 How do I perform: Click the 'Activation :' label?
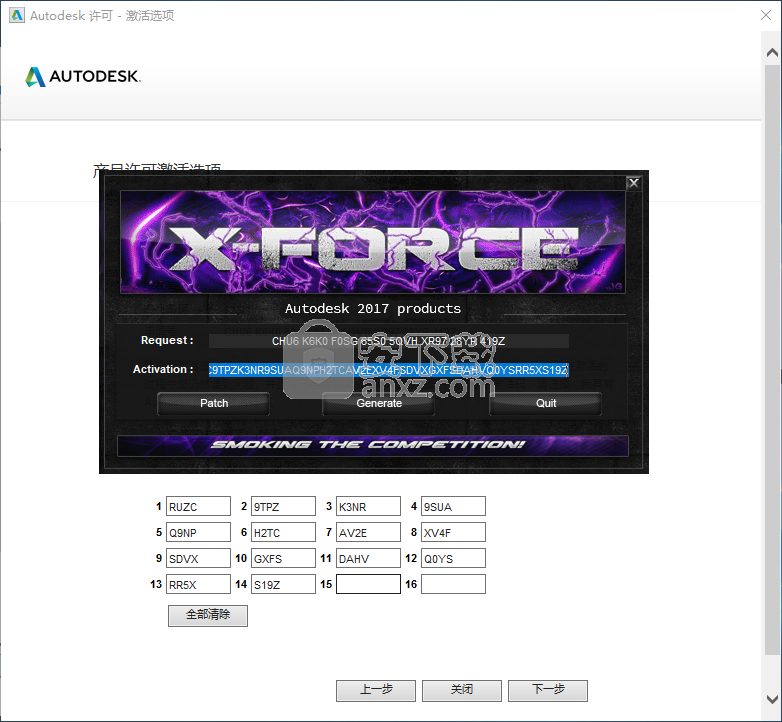pos(163,369)
